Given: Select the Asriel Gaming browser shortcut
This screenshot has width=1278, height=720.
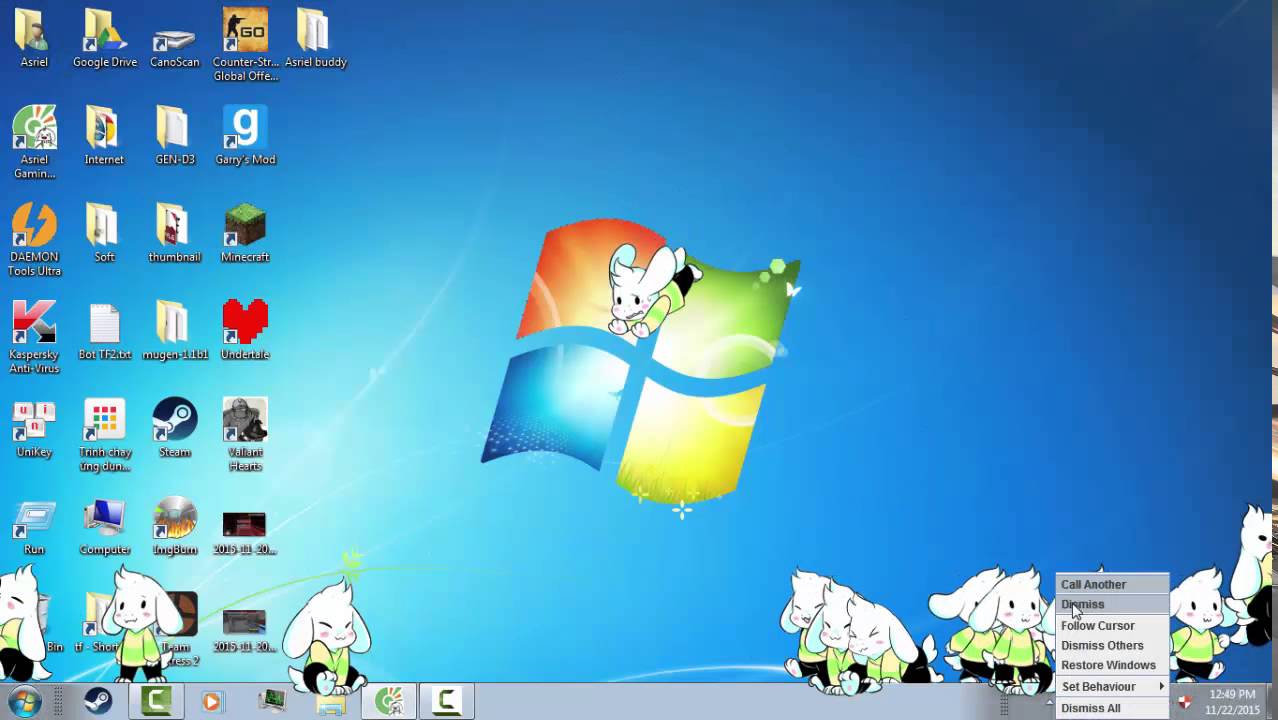Looking at the screenshot, I should tap(34, 142).
